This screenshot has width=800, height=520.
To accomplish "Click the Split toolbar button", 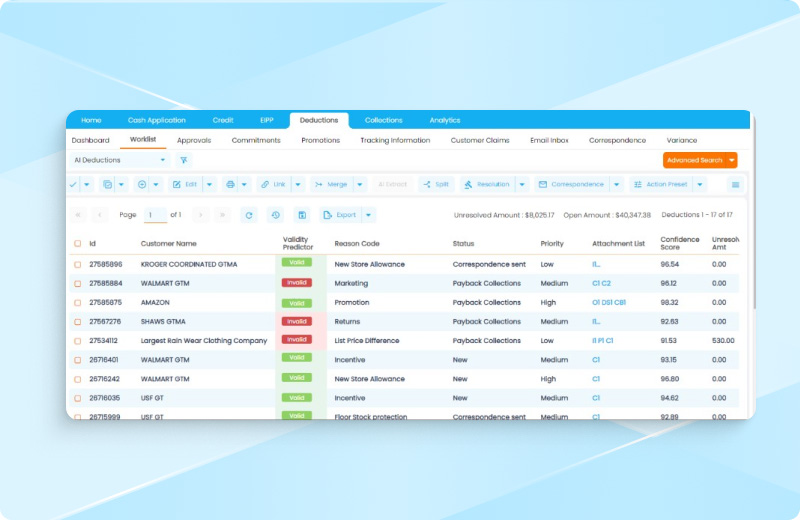I will (436, 185).
